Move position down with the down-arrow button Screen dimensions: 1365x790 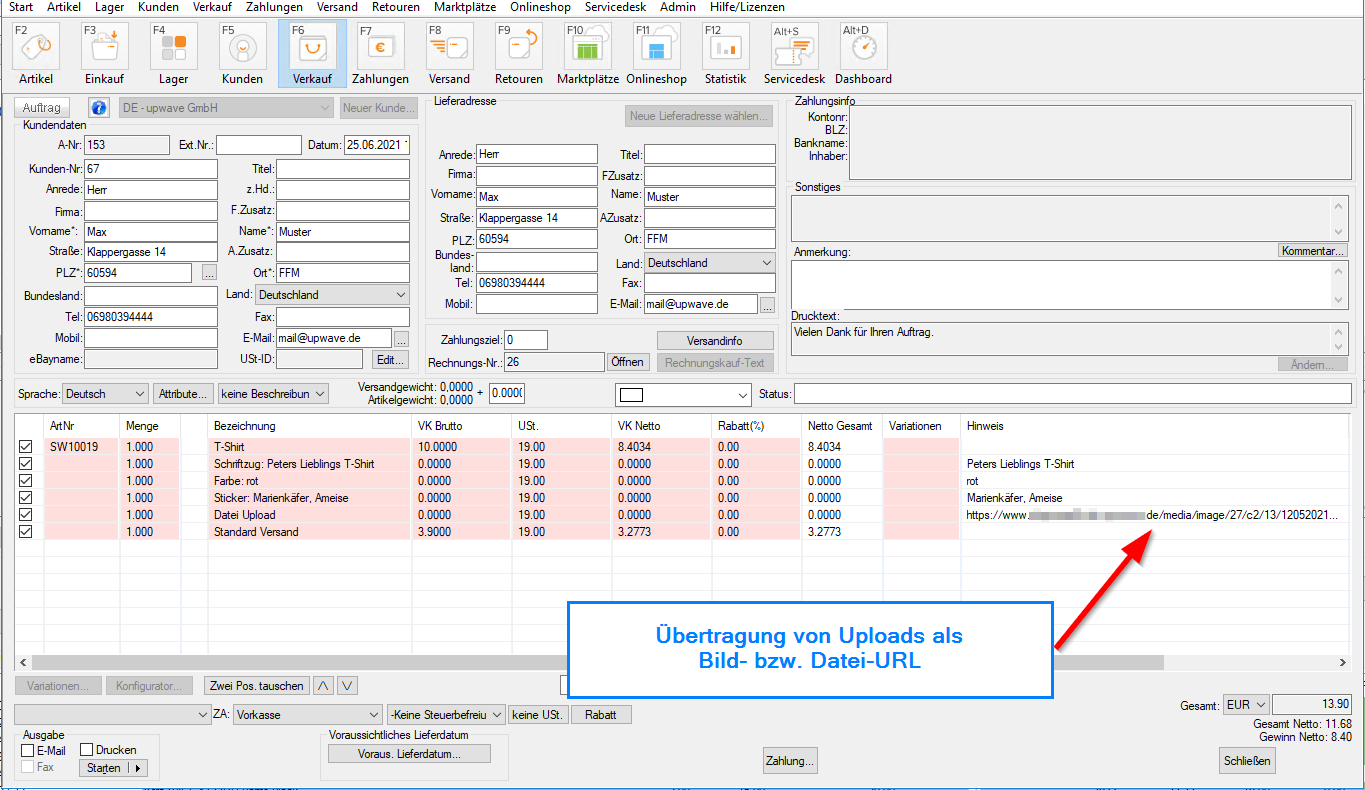click(x=347, y=685)
